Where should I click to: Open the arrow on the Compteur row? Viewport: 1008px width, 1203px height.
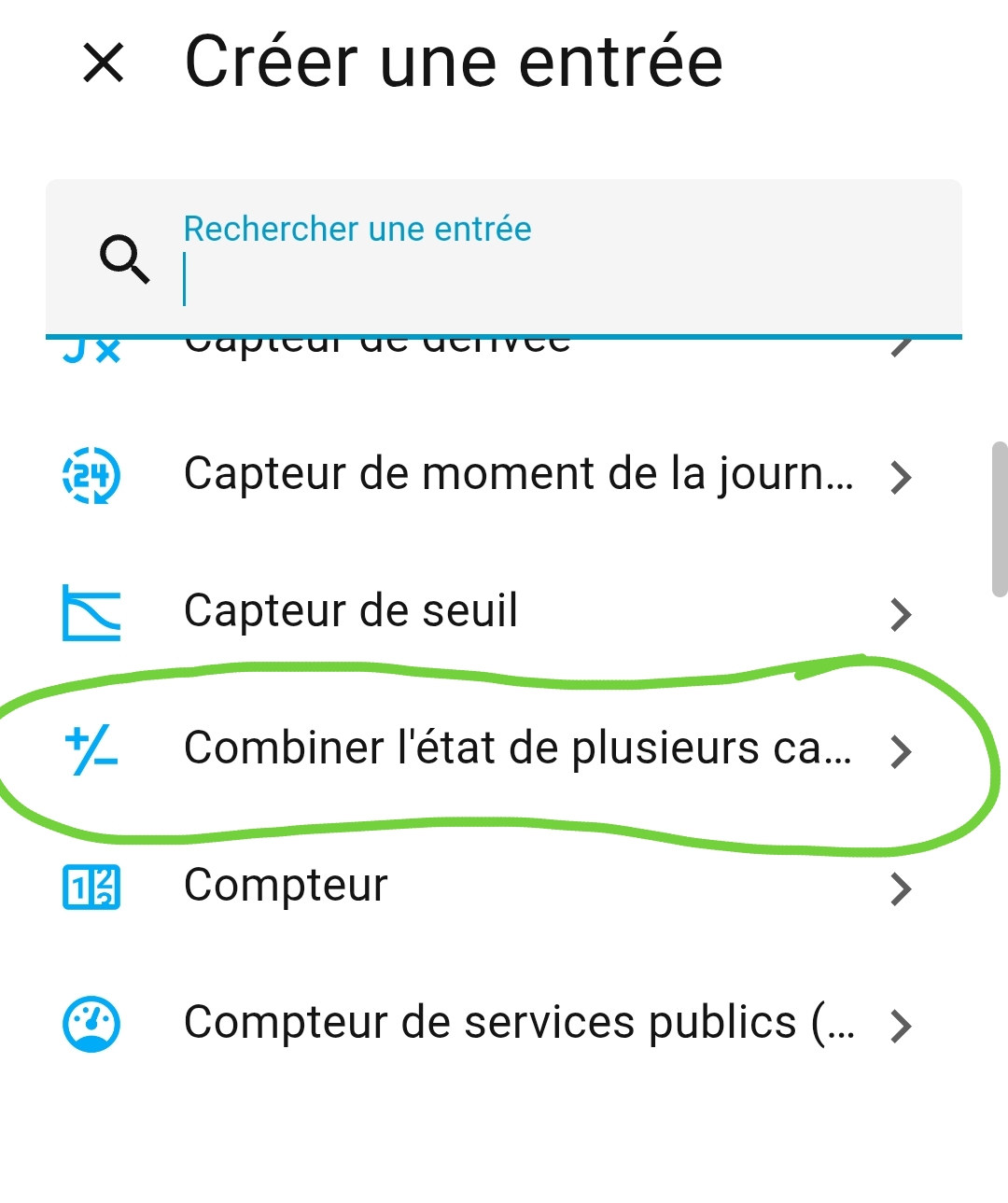click(901, 888)
